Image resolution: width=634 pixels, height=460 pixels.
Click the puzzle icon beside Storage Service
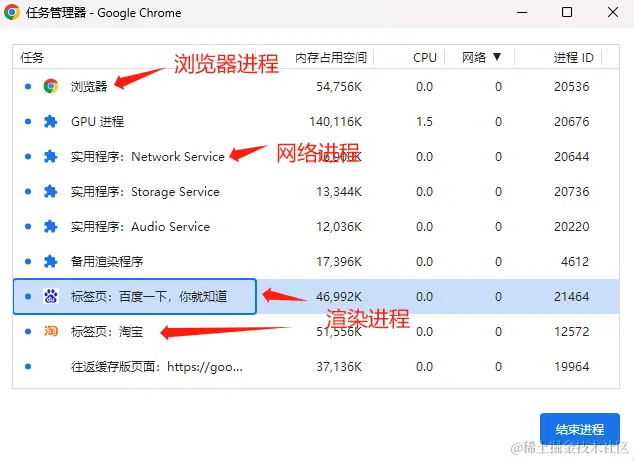click(51, 192)
